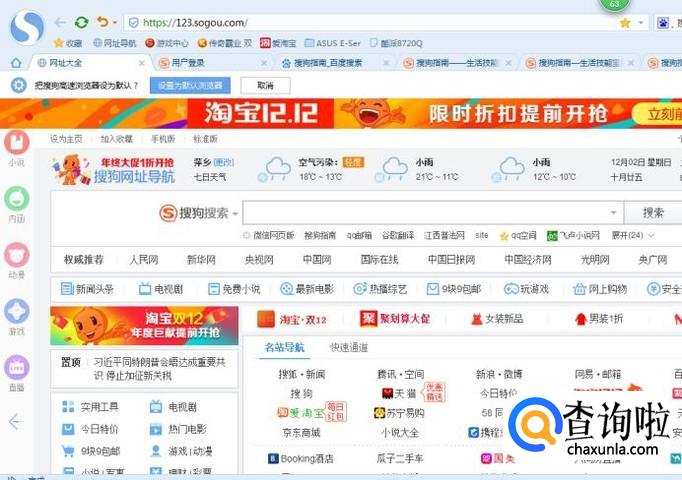
Task: Open the 淘宝12.12 top banner
Action: click(x=341, y=113)
